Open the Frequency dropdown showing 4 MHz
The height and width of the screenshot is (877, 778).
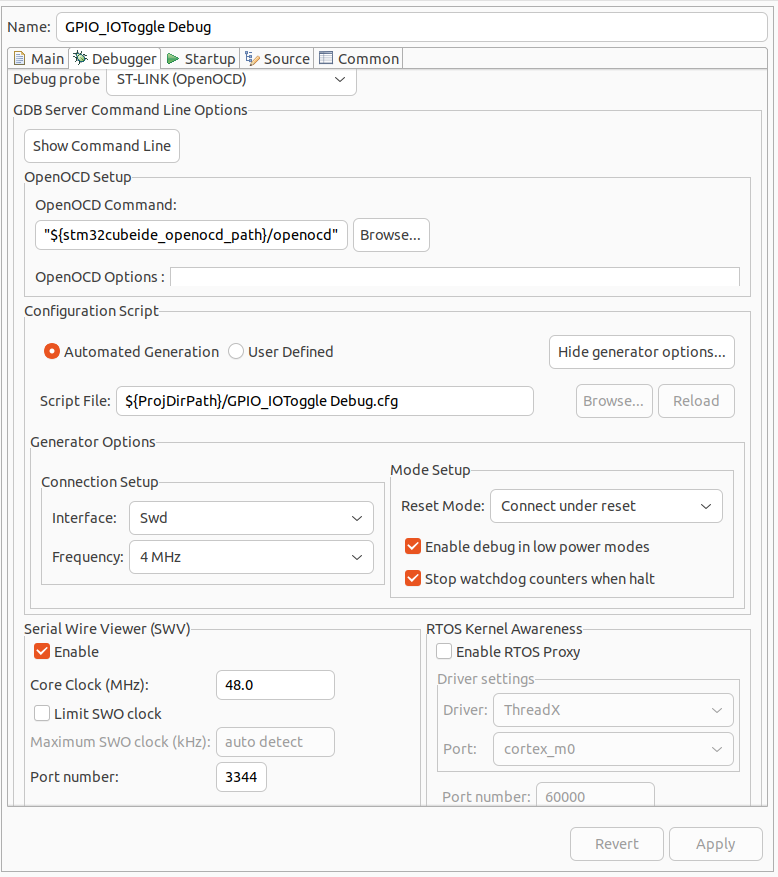pyautogui.click(x=251, y=557)
